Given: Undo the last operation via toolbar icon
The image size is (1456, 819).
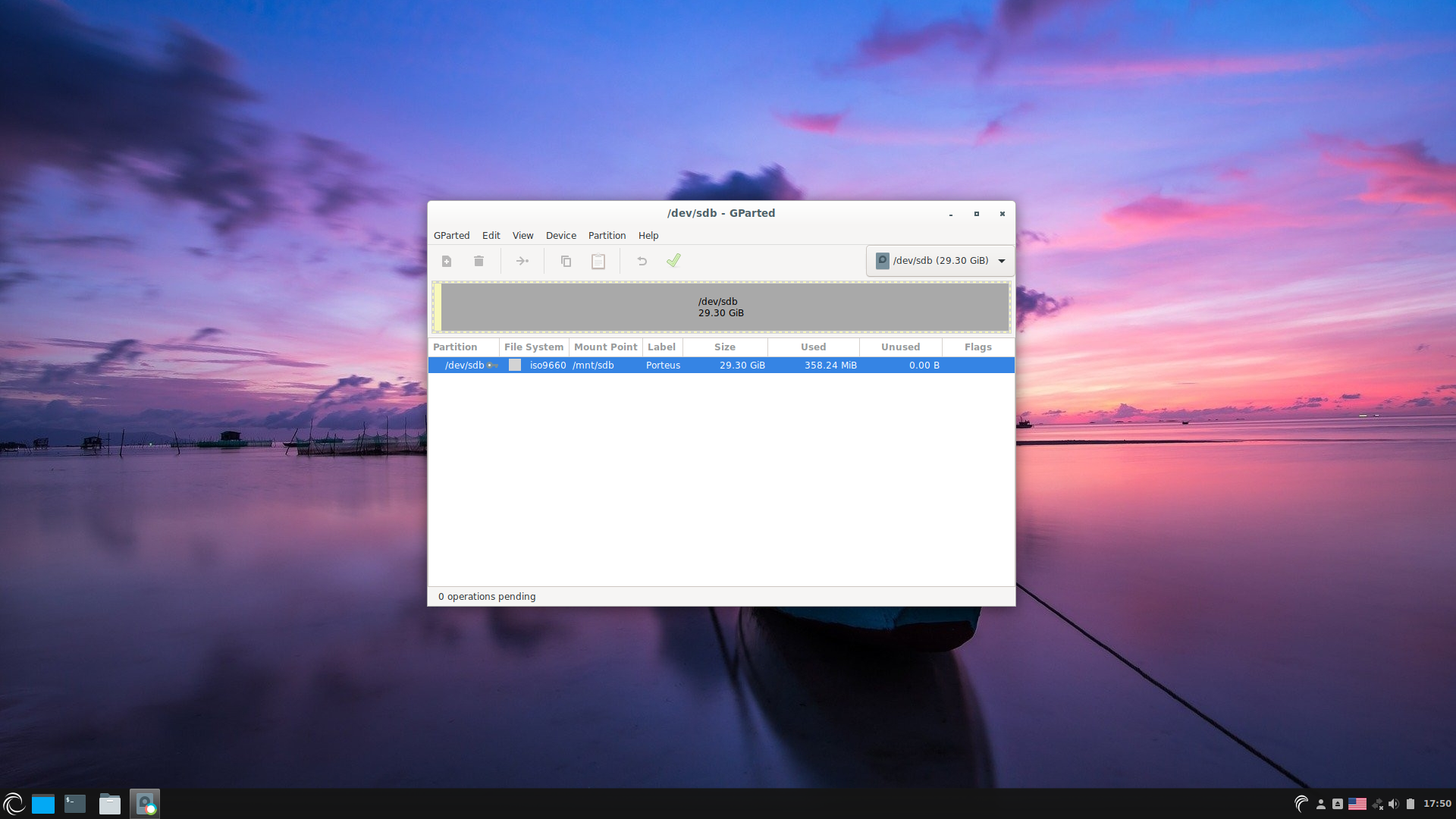Looking at the screenshot, I should tap(642, 261).
